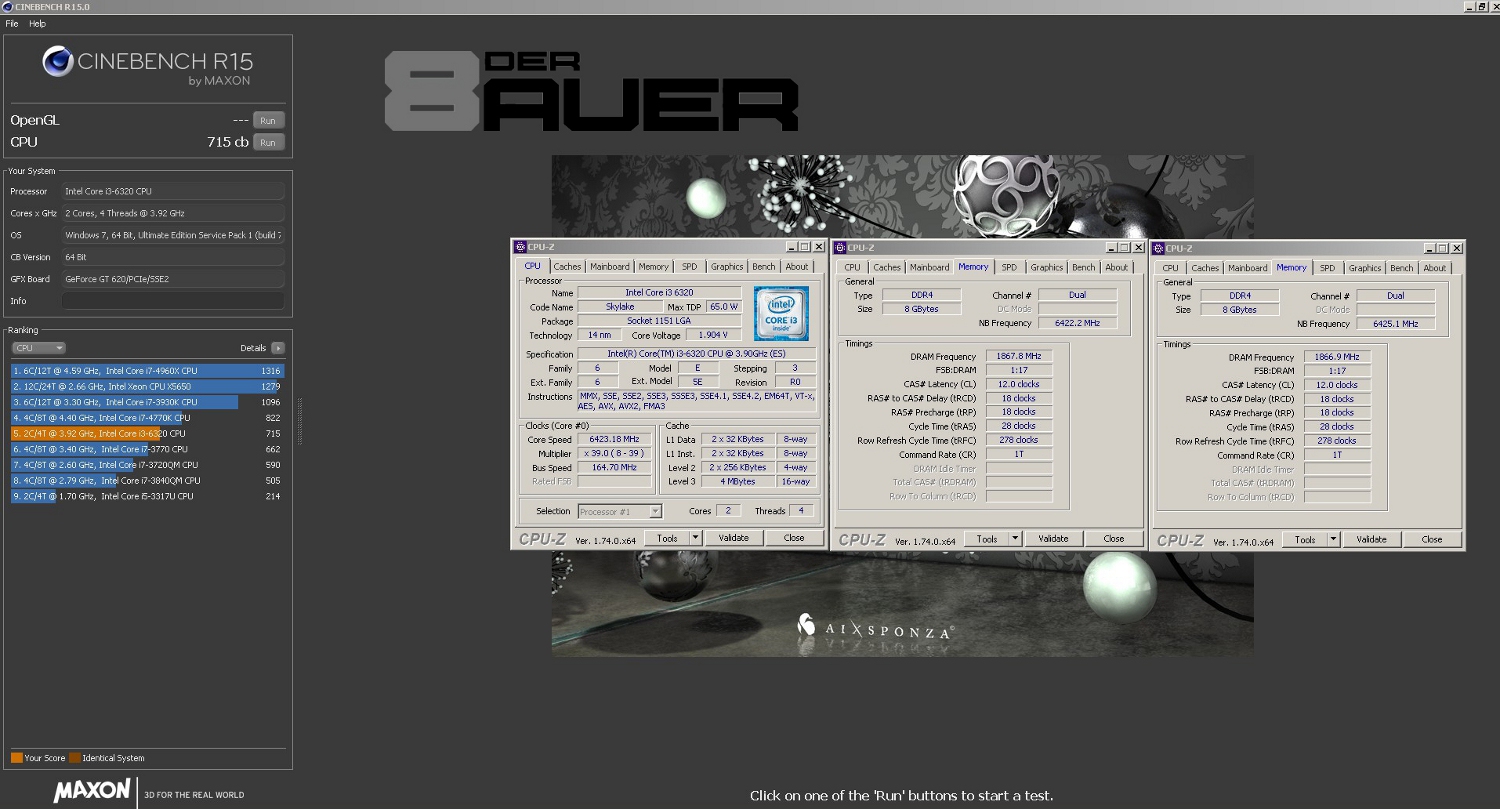Click the Processor field Intel Core i3-6320 CPU
This screenshot has width=1500, height=809.
pos(173,191)
